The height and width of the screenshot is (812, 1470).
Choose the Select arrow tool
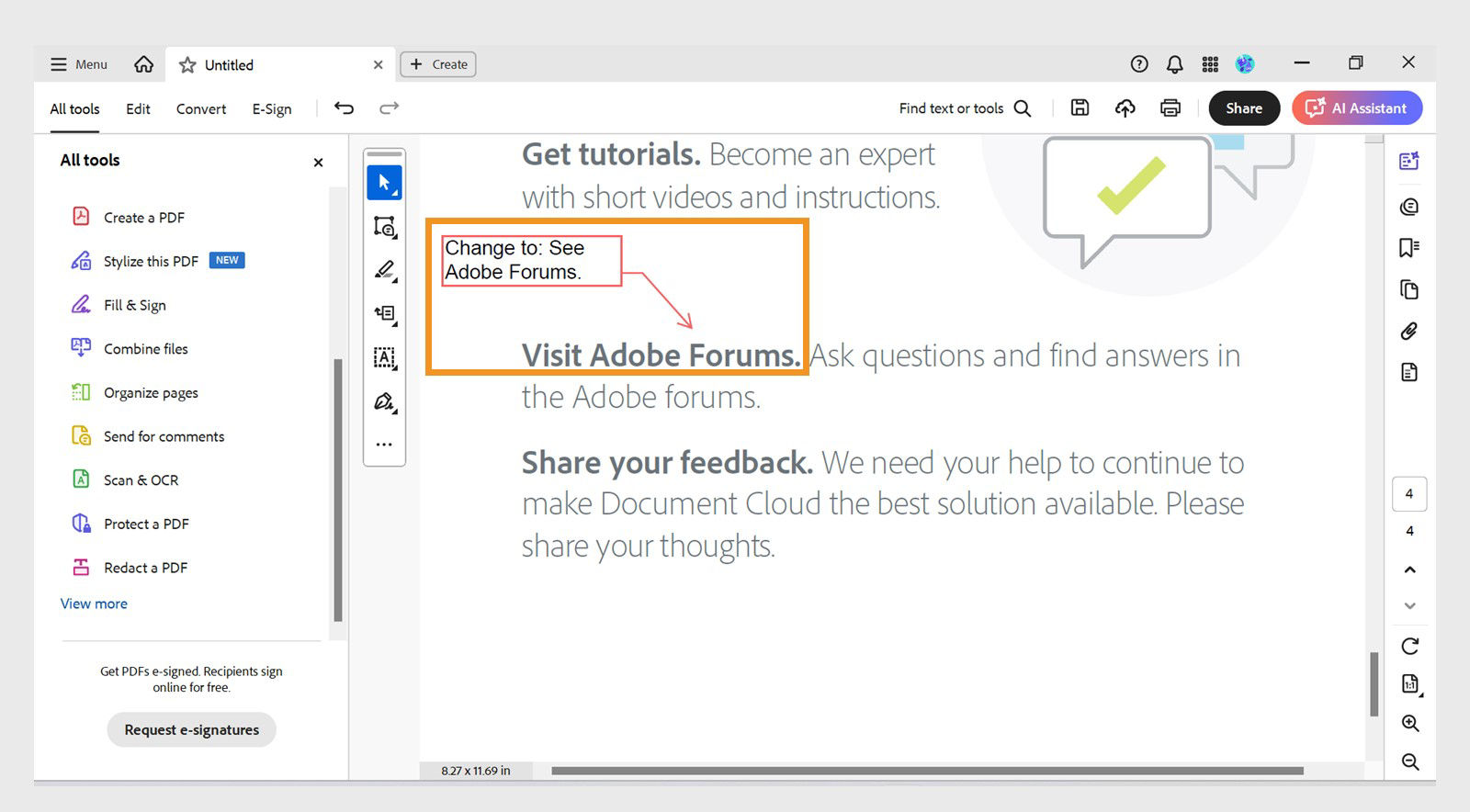click(x=384, y=183)
